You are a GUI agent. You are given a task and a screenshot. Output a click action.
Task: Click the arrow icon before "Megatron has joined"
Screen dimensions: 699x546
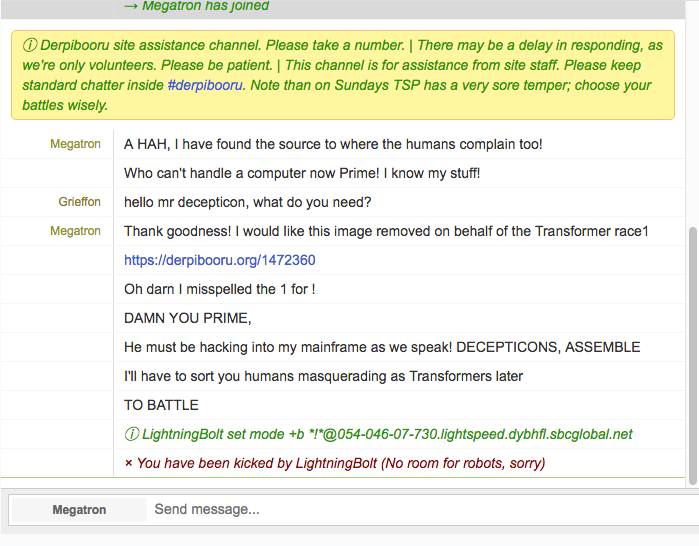(130, 6)
